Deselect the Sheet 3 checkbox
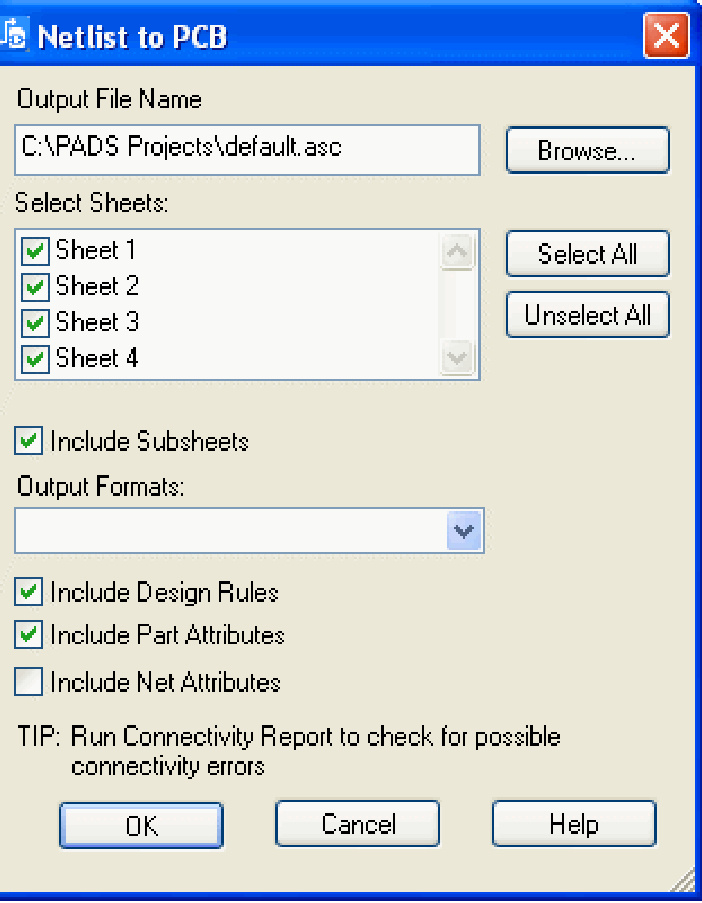Screen dimensions: 702x903 (x=36, y=323)
